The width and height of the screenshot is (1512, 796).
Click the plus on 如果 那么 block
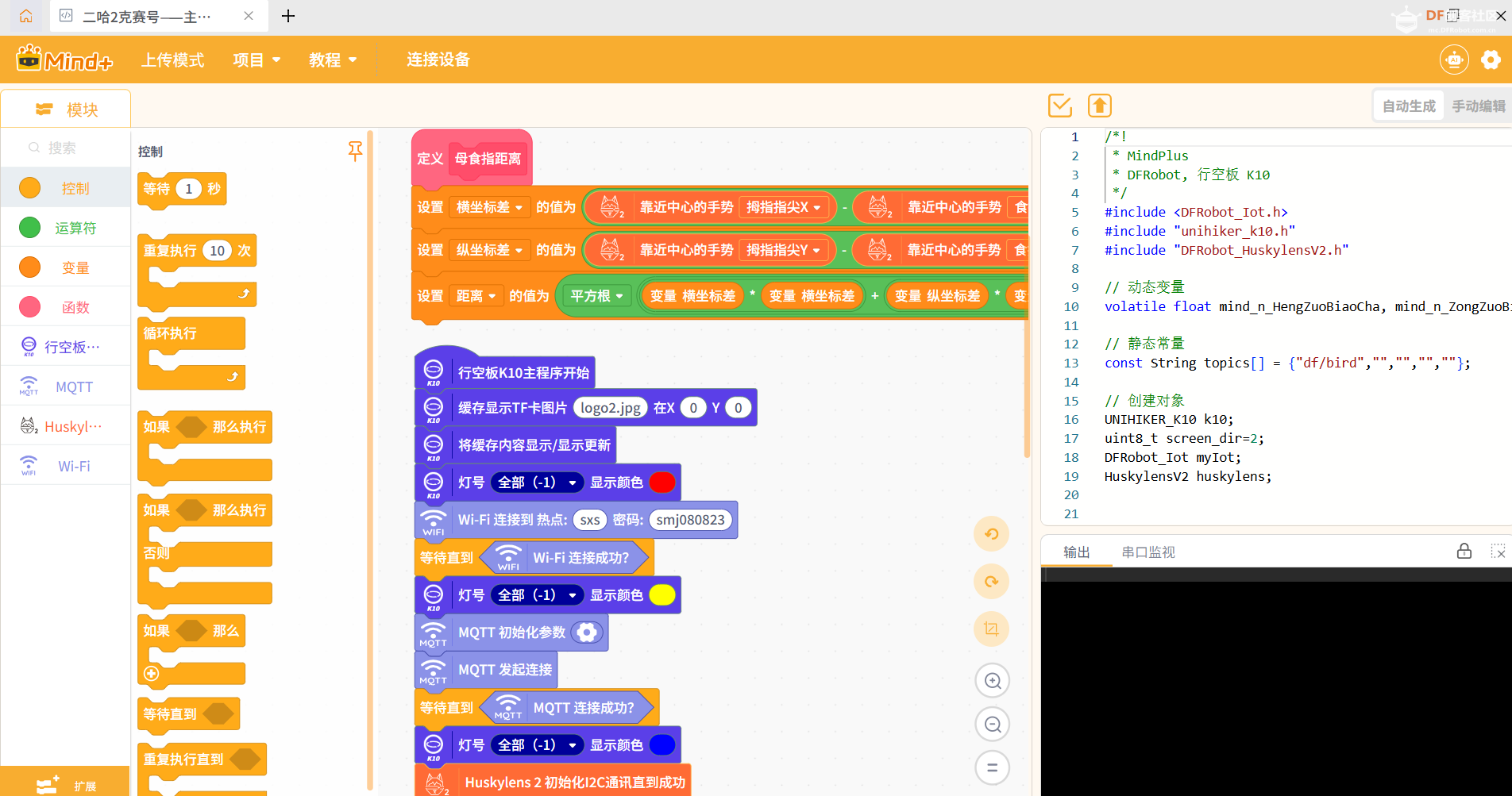152,674
